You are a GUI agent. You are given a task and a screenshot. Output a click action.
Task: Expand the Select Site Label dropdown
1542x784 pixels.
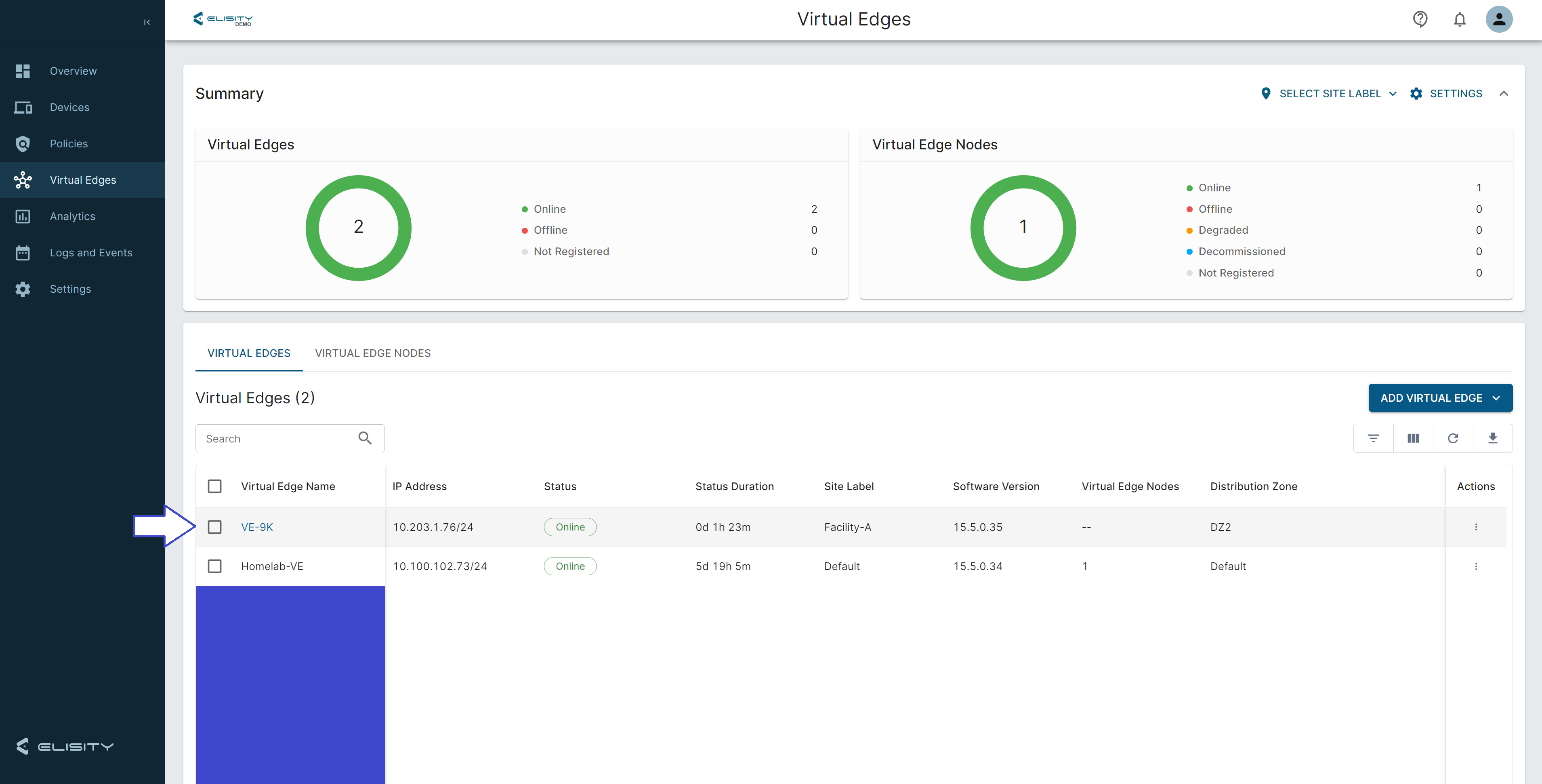(x=1329, y=93)
